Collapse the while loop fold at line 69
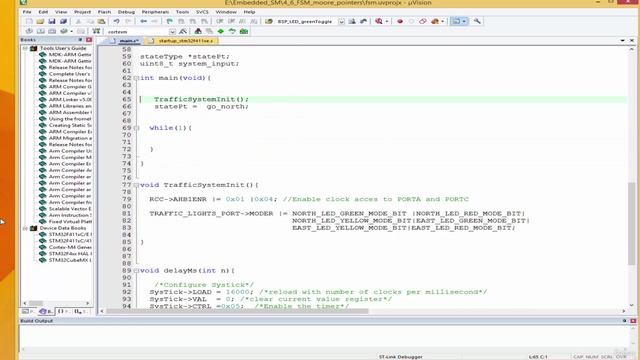The width and height of the screenshot is (640, 360). pyautogui.click(x=136, y=128)
